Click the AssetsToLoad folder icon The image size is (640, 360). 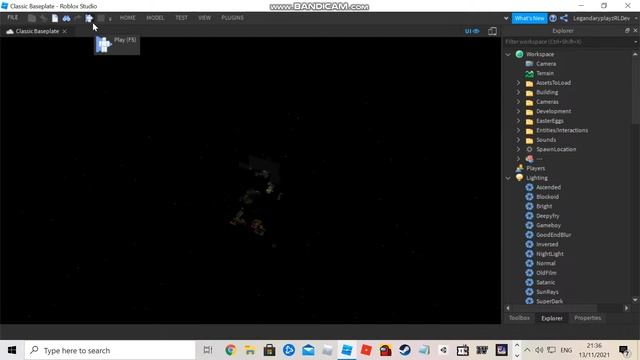point(529,83)
